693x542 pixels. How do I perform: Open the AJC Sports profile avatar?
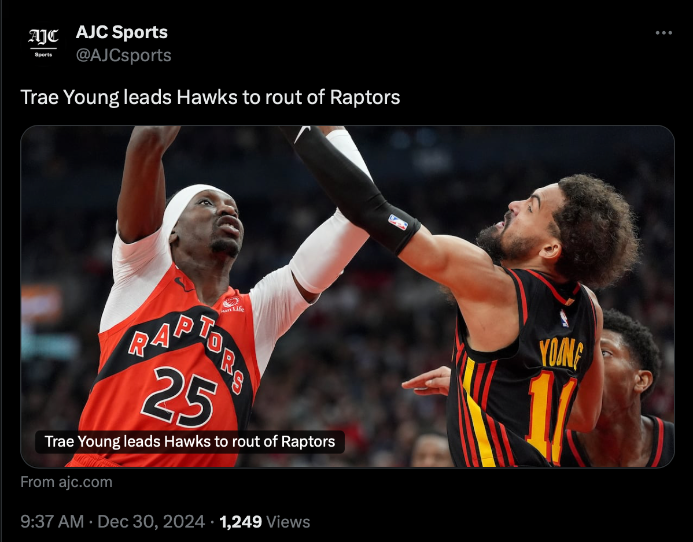(43, 43)
